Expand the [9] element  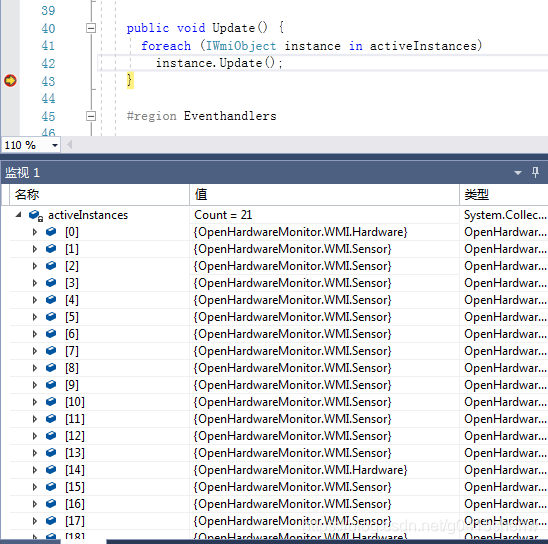click(35, 385)
